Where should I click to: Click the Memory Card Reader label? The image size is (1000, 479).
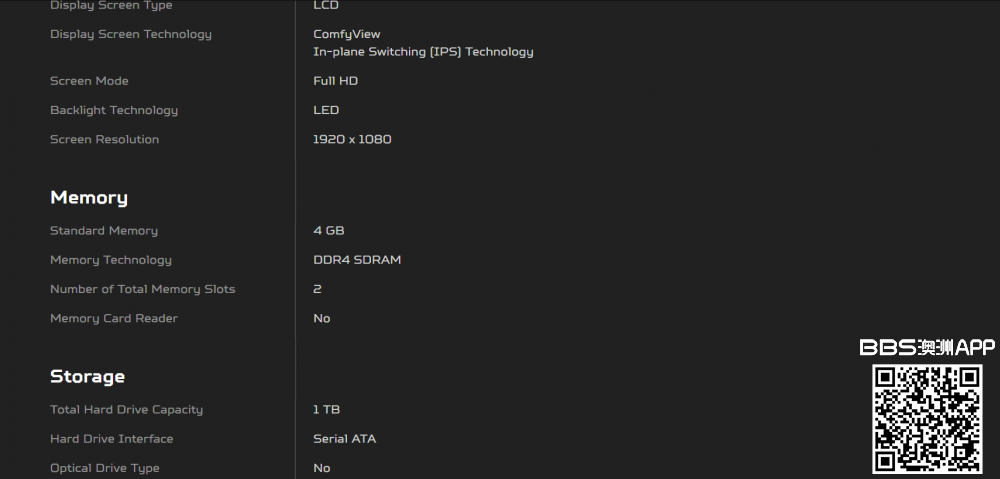(114, 318)
